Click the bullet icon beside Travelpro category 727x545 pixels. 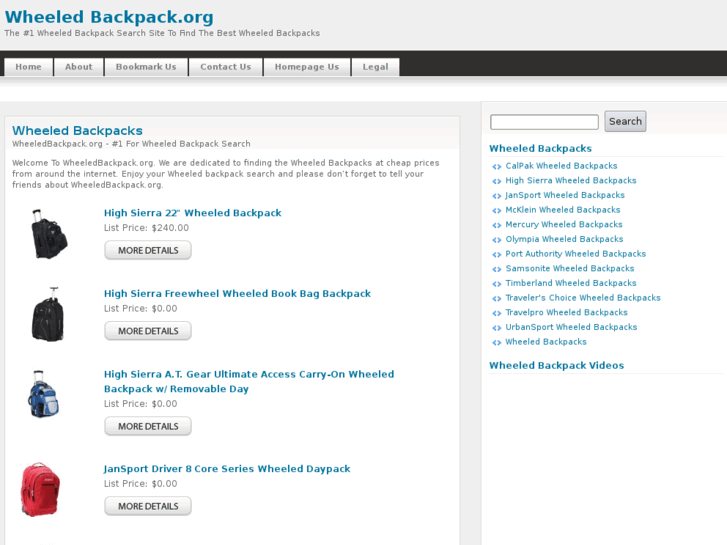[x=497, y=314]
